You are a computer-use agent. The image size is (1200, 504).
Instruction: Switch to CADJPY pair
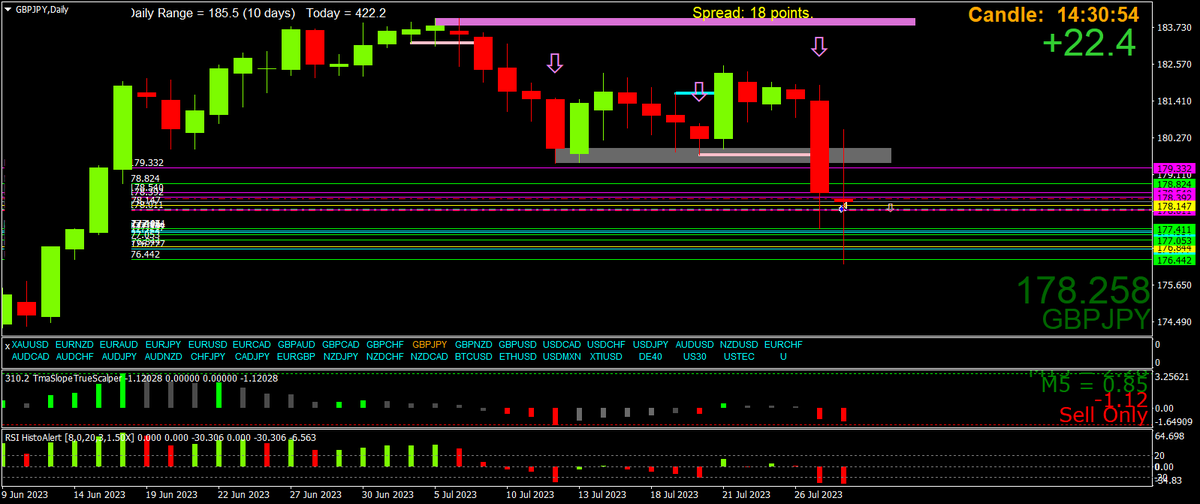[x=250, y=356]
